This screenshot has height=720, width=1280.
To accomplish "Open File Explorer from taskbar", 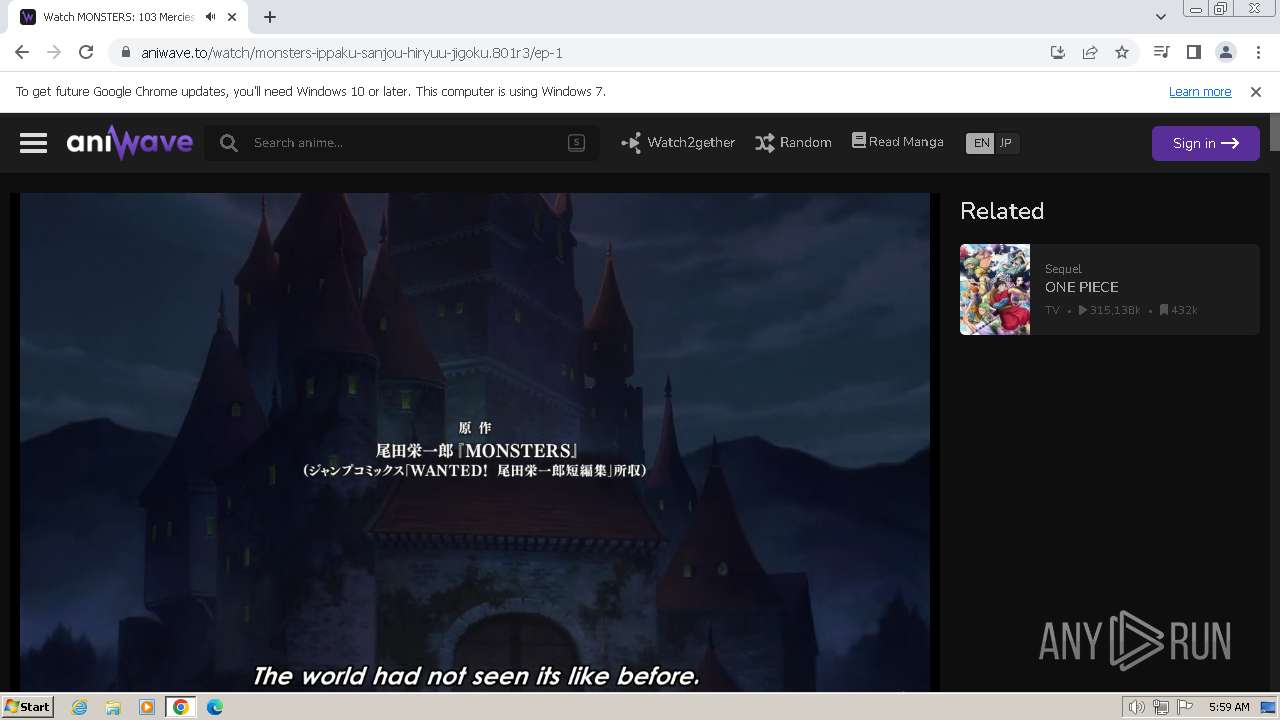I will [113, 707].
